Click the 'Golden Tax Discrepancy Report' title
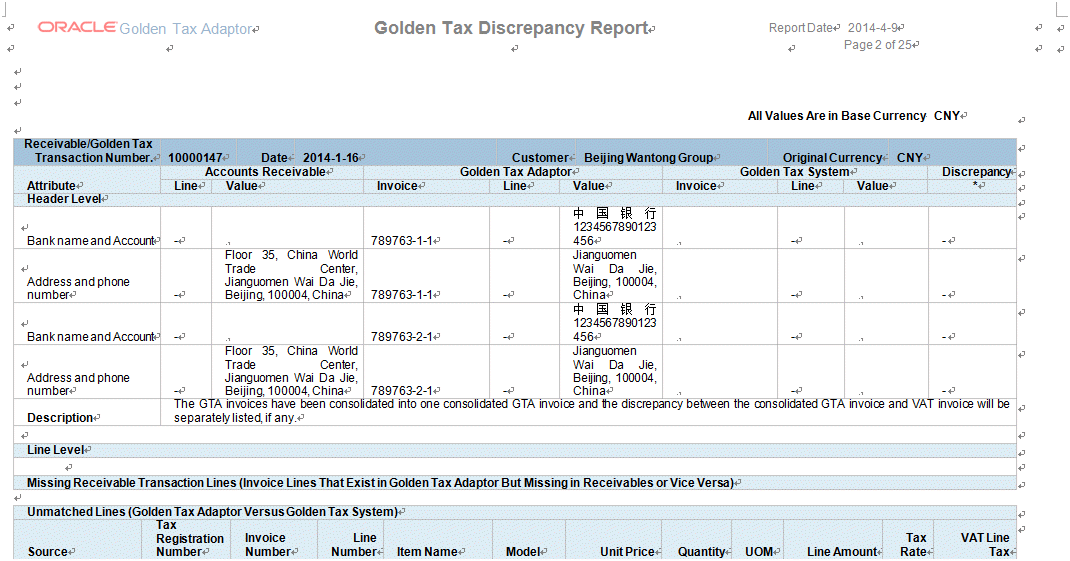This screenshot has width=1070, height=561. click(x=510, y=28)
